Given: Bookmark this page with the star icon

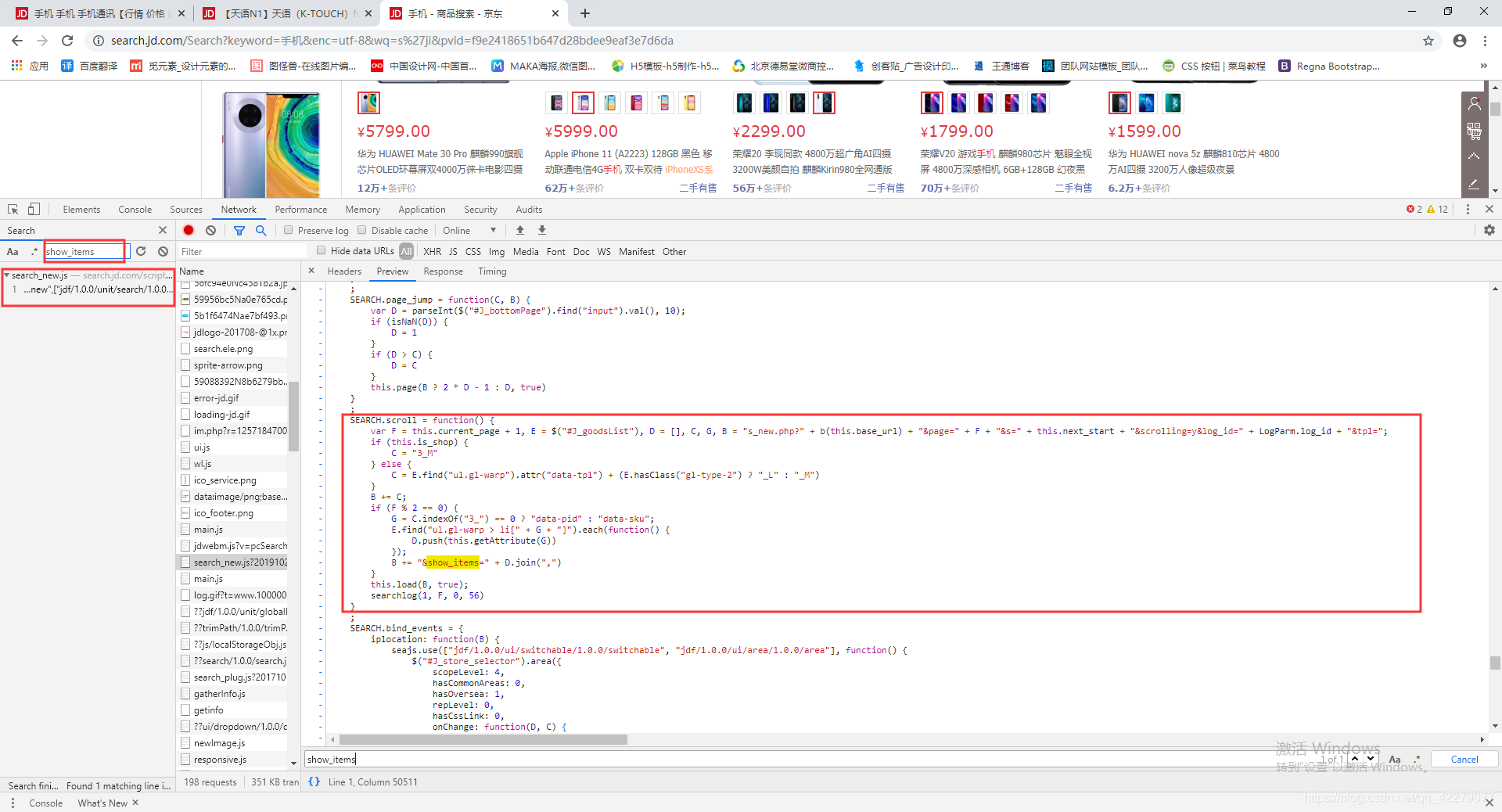Looking at the screenshot, I should click(1428, 41).
